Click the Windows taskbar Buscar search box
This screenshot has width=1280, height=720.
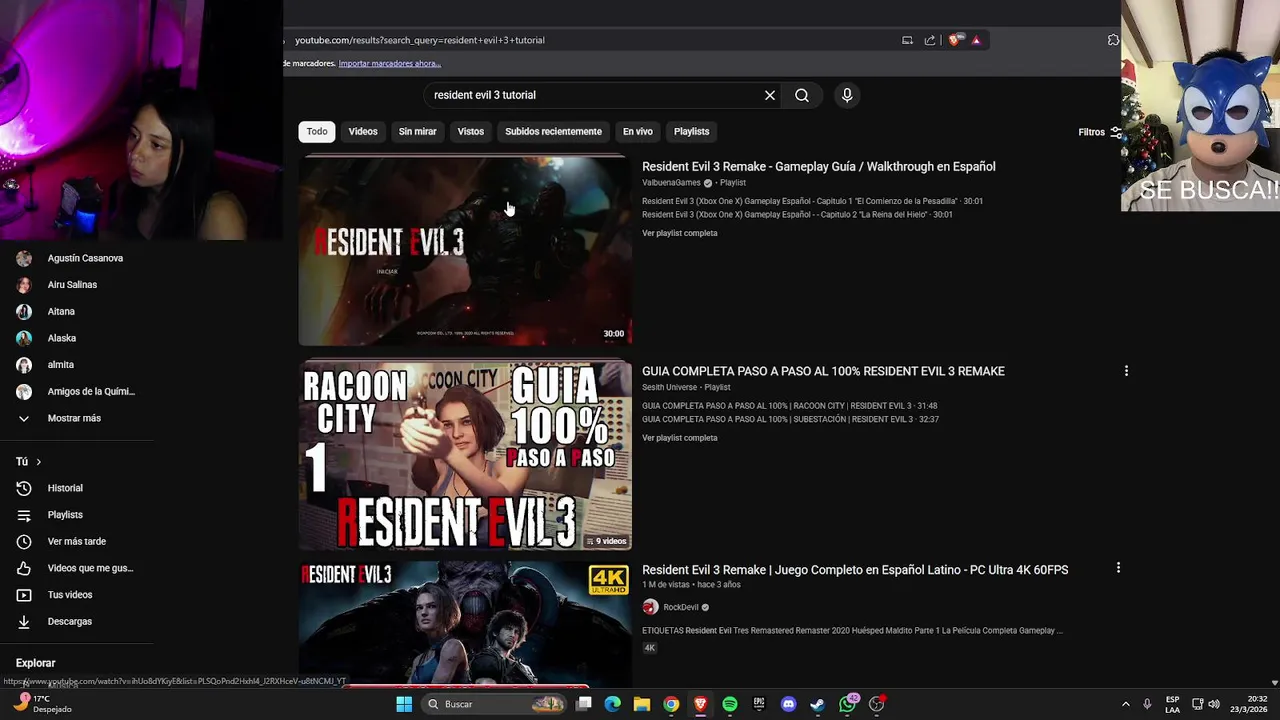pyautogui.click(x=493, y=704)
